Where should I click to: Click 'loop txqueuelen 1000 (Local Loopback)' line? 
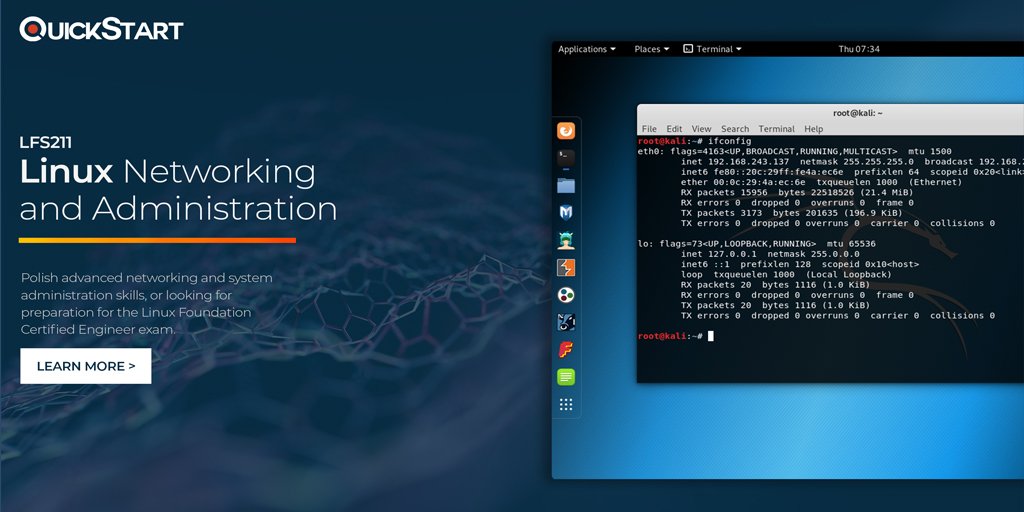(x=786, y=274)
